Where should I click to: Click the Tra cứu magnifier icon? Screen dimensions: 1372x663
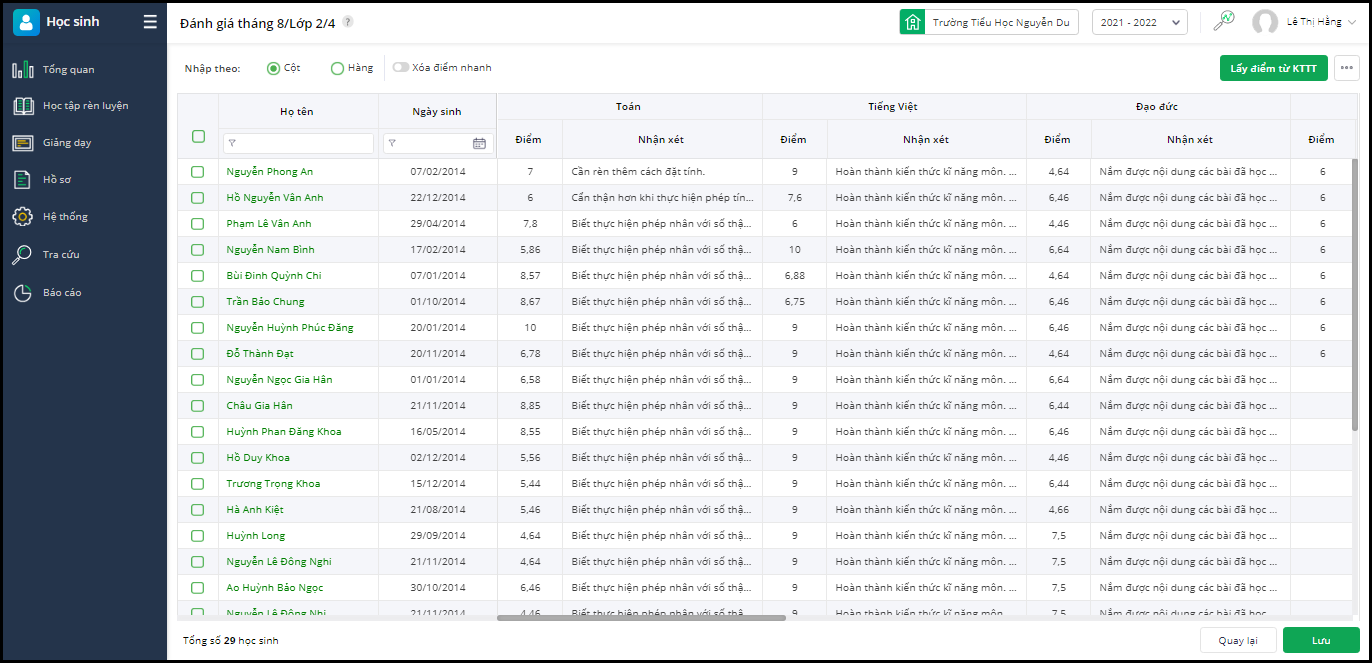tap(22, 255)
